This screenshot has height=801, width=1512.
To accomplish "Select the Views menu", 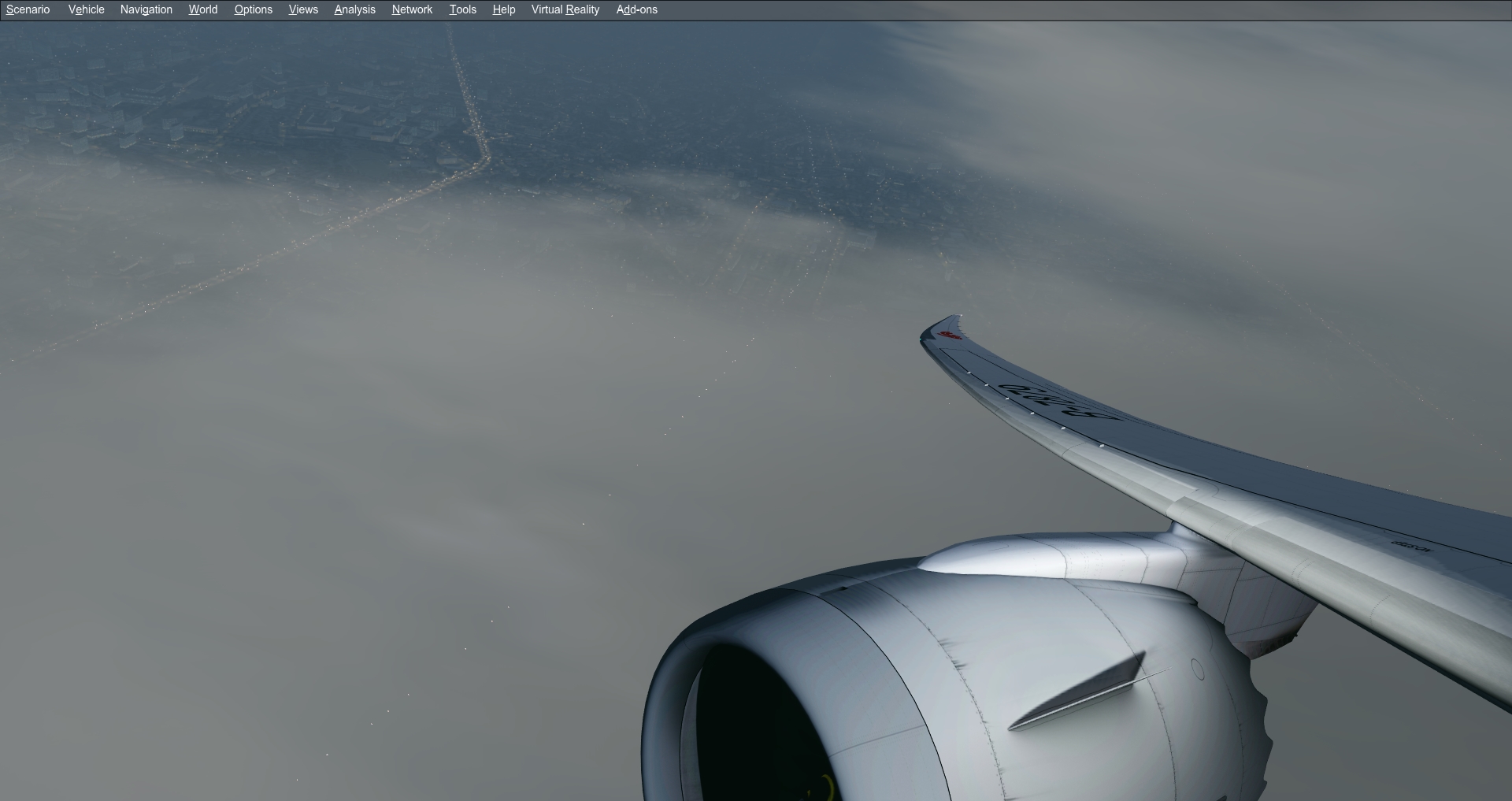I will coord(303,9).
